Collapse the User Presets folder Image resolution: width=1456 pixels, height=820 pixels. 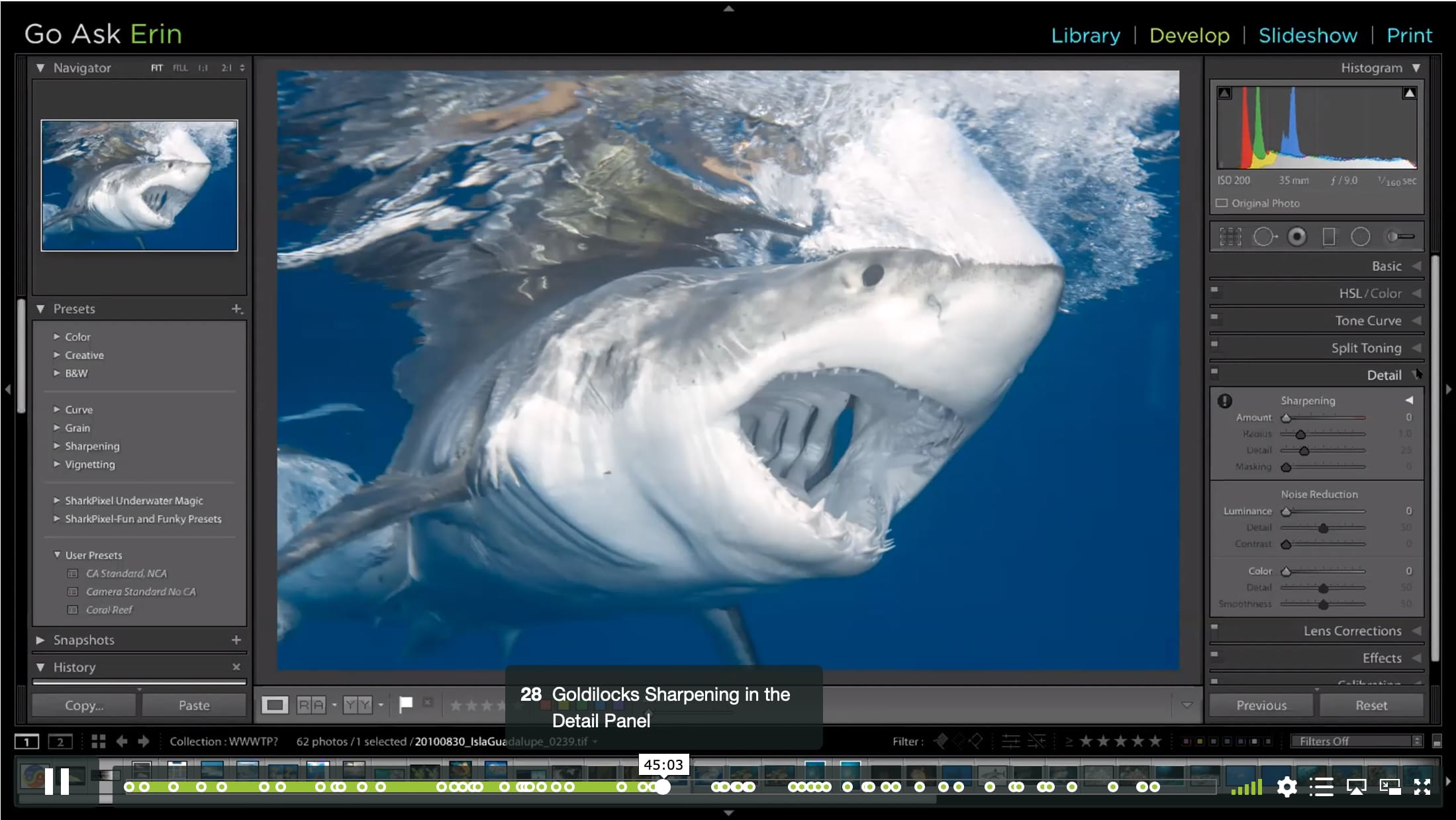(57, 554)
